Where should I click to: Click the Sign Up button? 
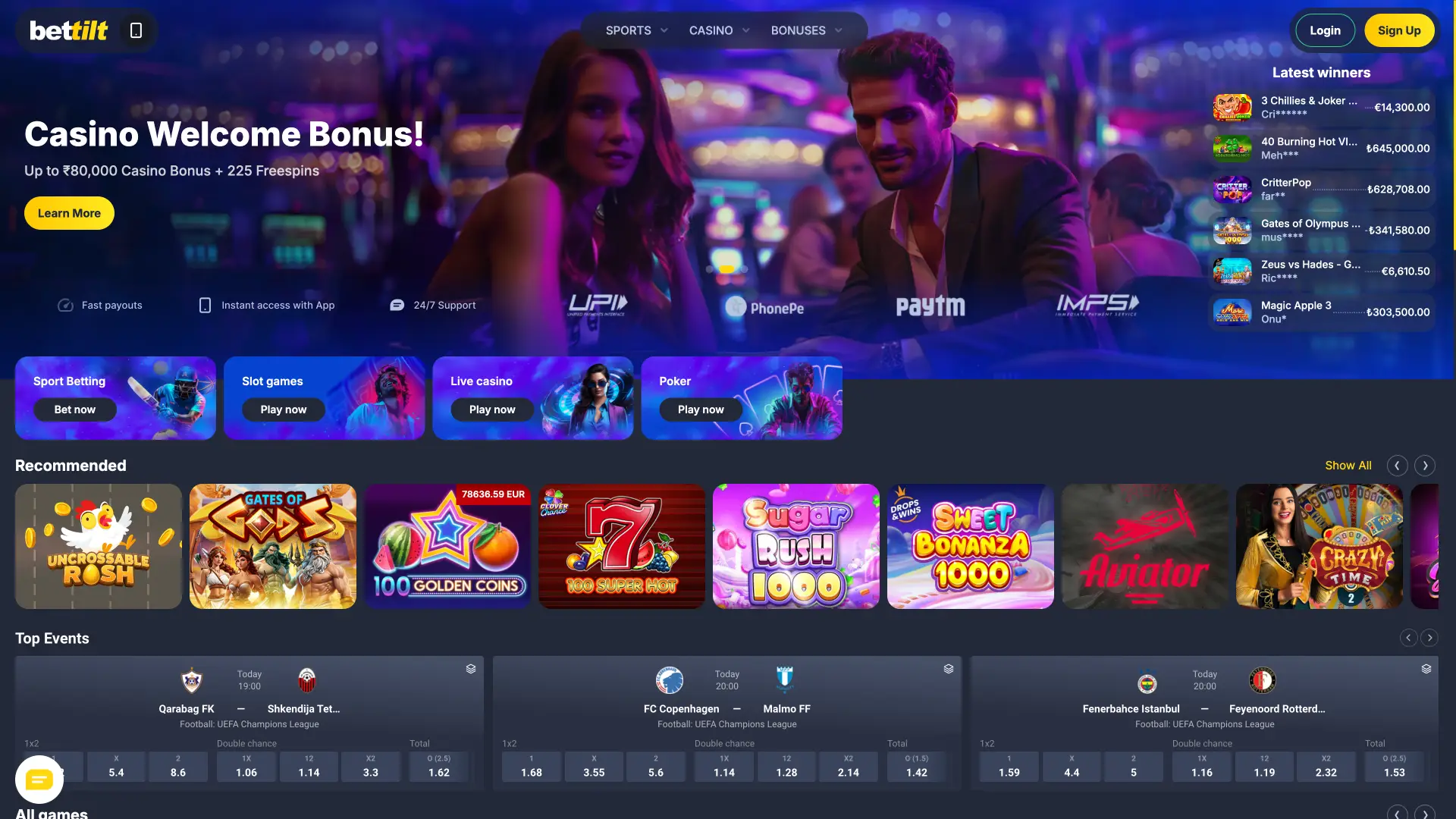coord(1399,30)
